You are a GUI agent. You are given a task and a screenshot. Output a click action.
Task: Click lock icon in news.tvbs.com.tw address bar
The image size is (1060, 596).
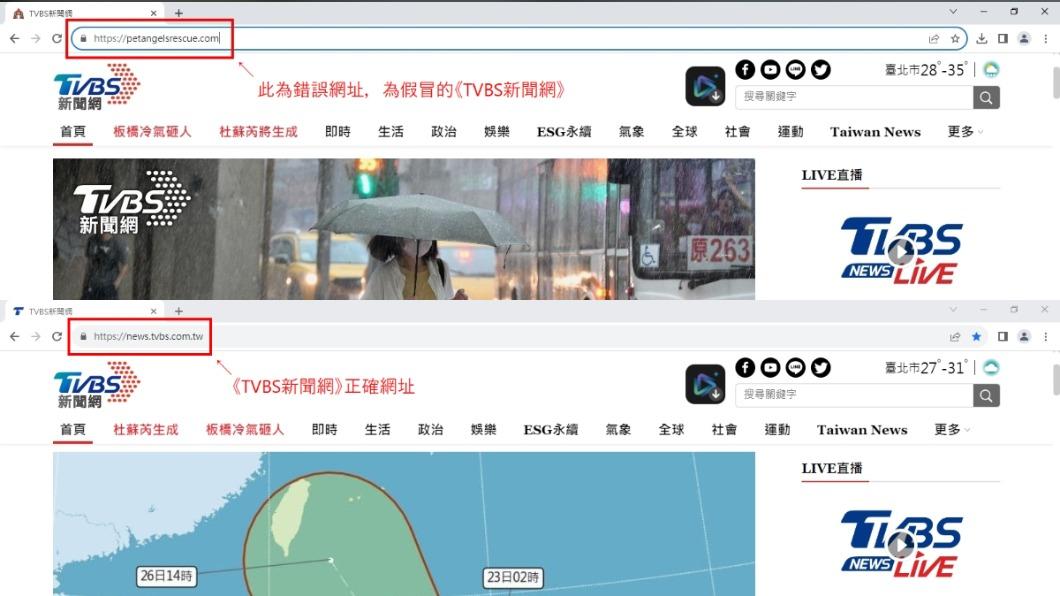coord(83,337)
